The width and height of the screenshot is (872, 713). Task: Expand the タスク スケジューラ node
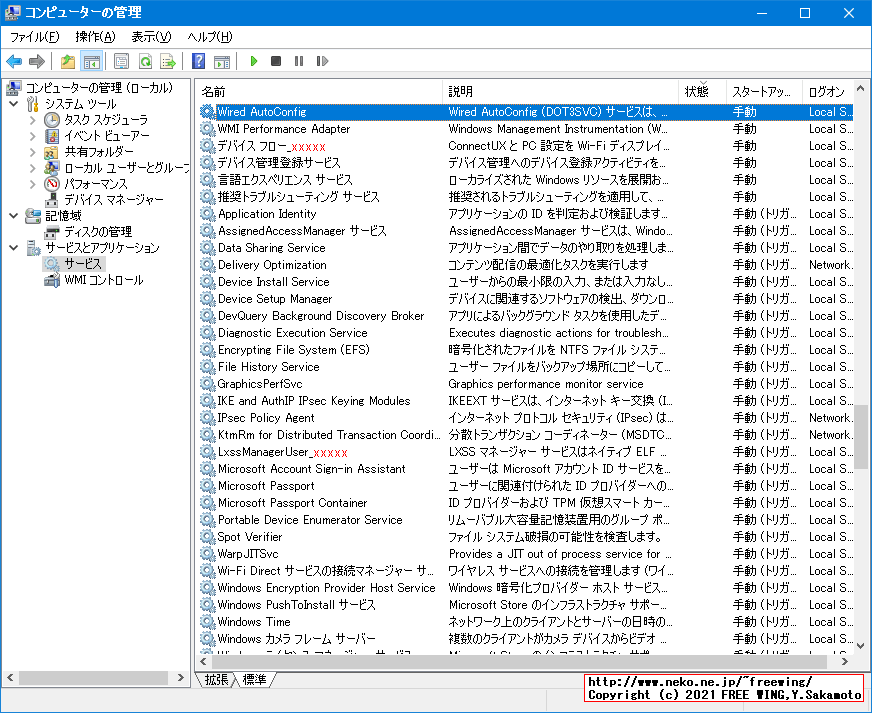tap(33, 120)
